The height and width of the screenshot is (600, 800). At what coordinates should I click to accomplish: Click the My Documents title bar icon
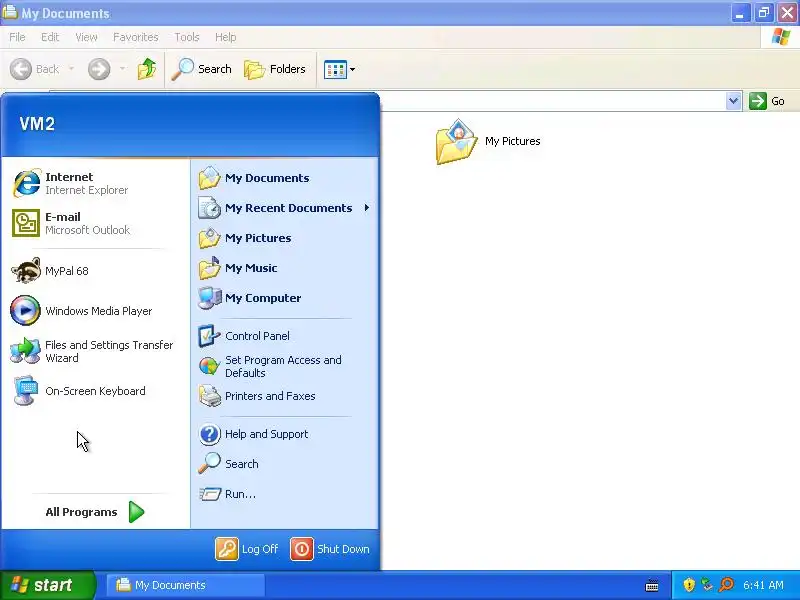10,12
